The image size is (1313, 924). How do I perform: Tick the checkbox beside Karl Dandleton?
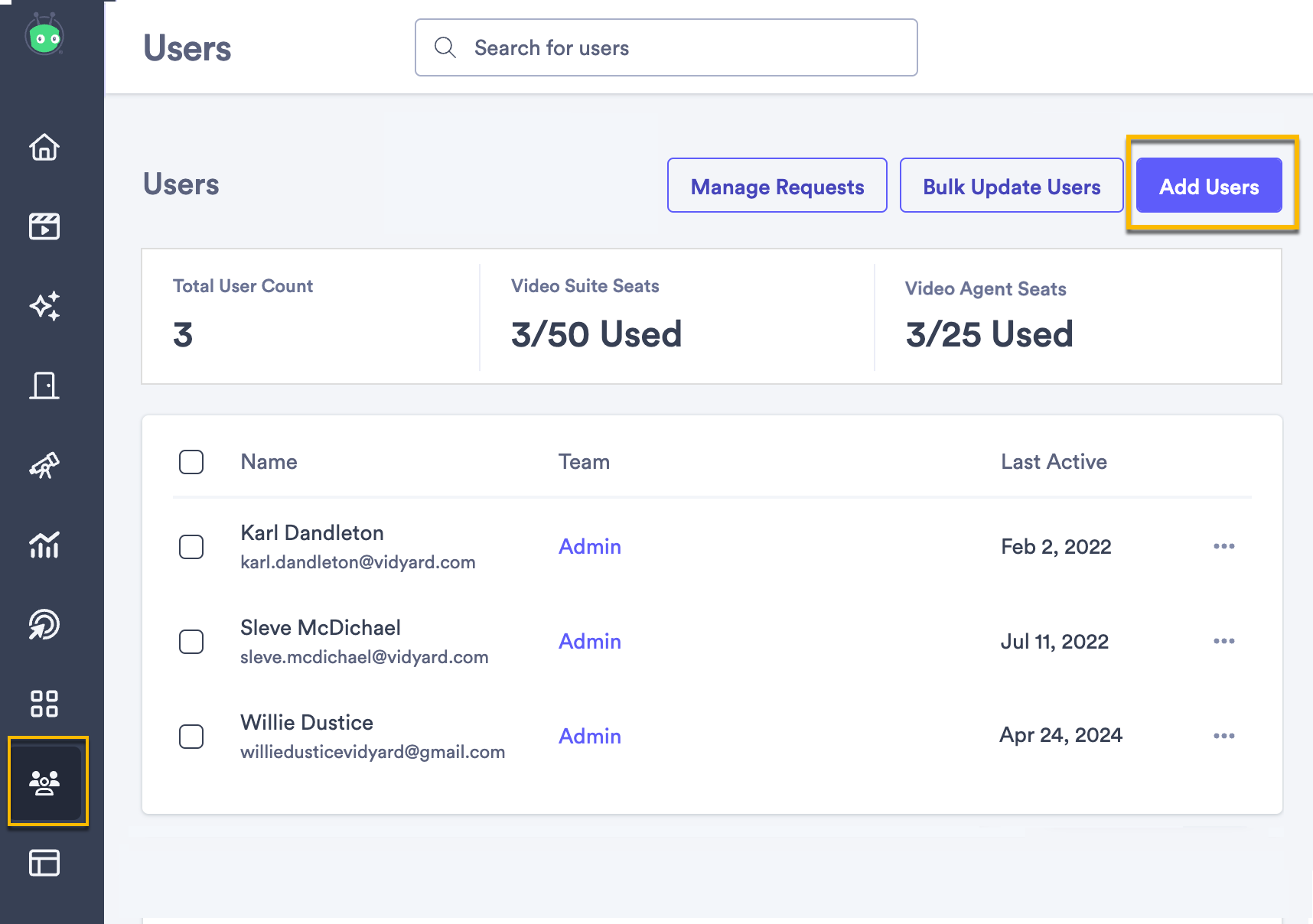(191, 546)
